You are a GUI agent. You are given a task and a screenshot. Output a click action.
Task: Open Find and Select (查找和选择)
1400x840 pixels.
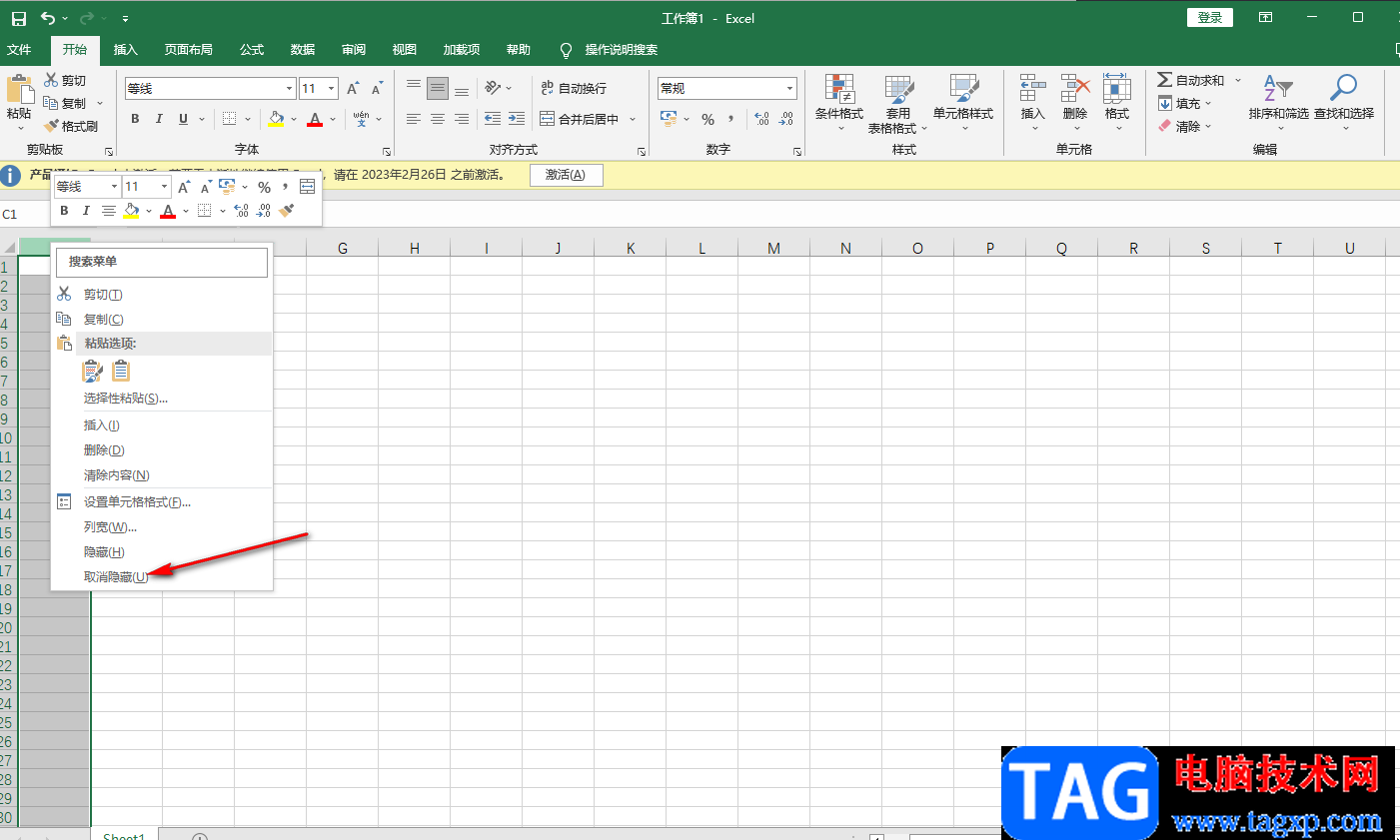coord(1344,103)
